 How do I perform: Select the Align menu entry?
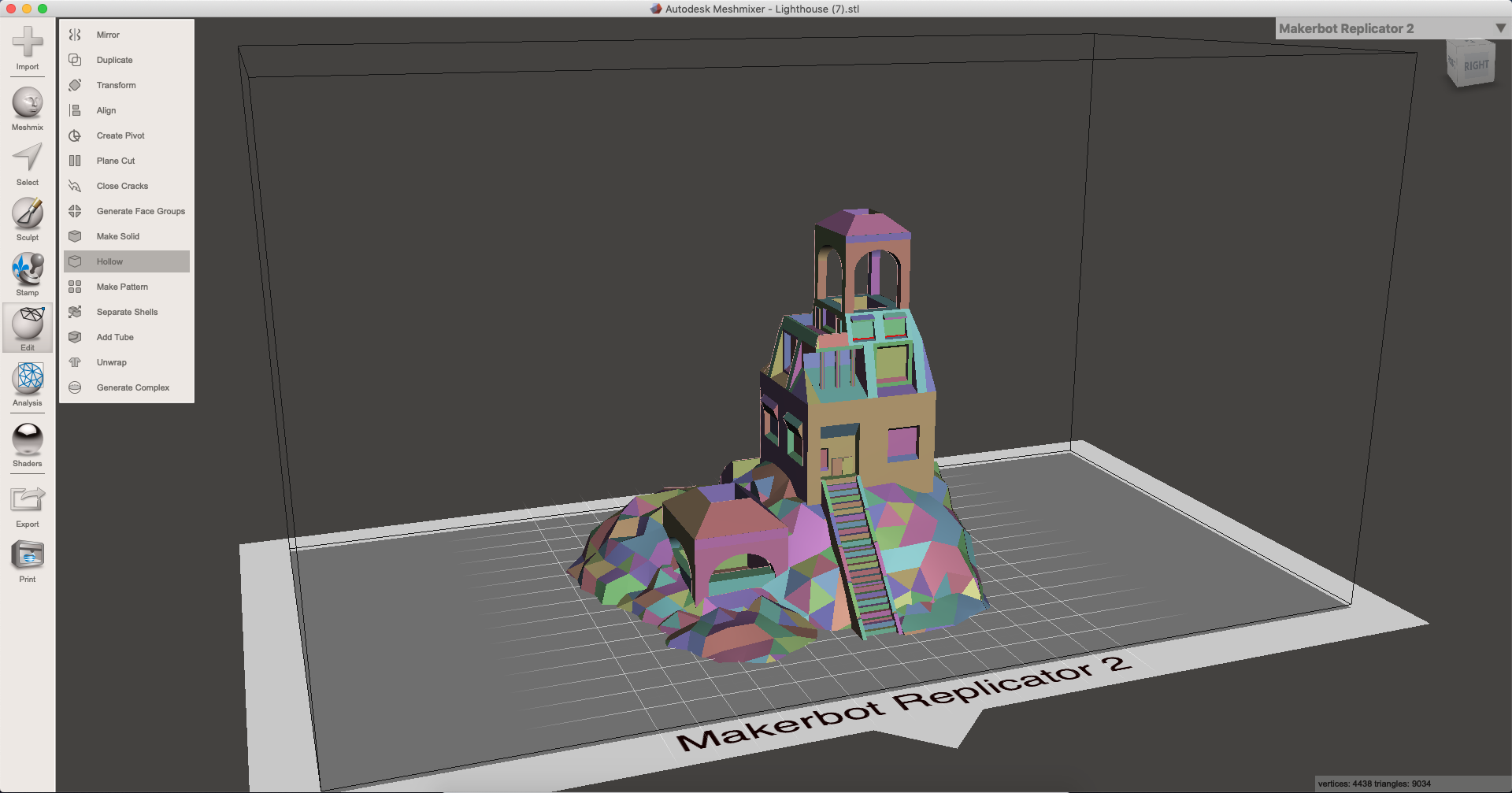tap(127, 110)
